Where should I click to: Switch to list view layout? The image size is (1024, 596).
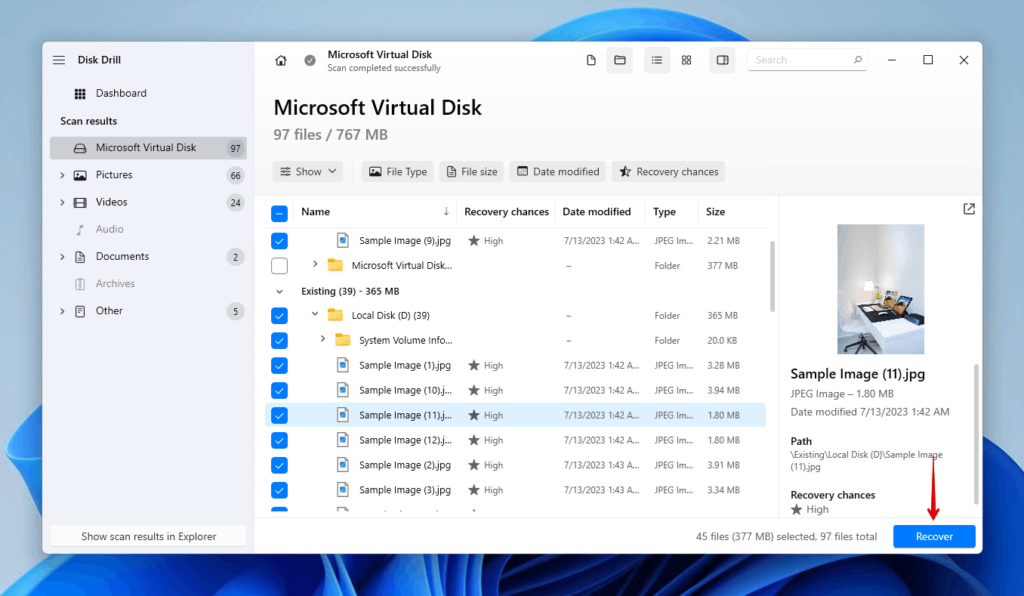(x=656, y=60)
